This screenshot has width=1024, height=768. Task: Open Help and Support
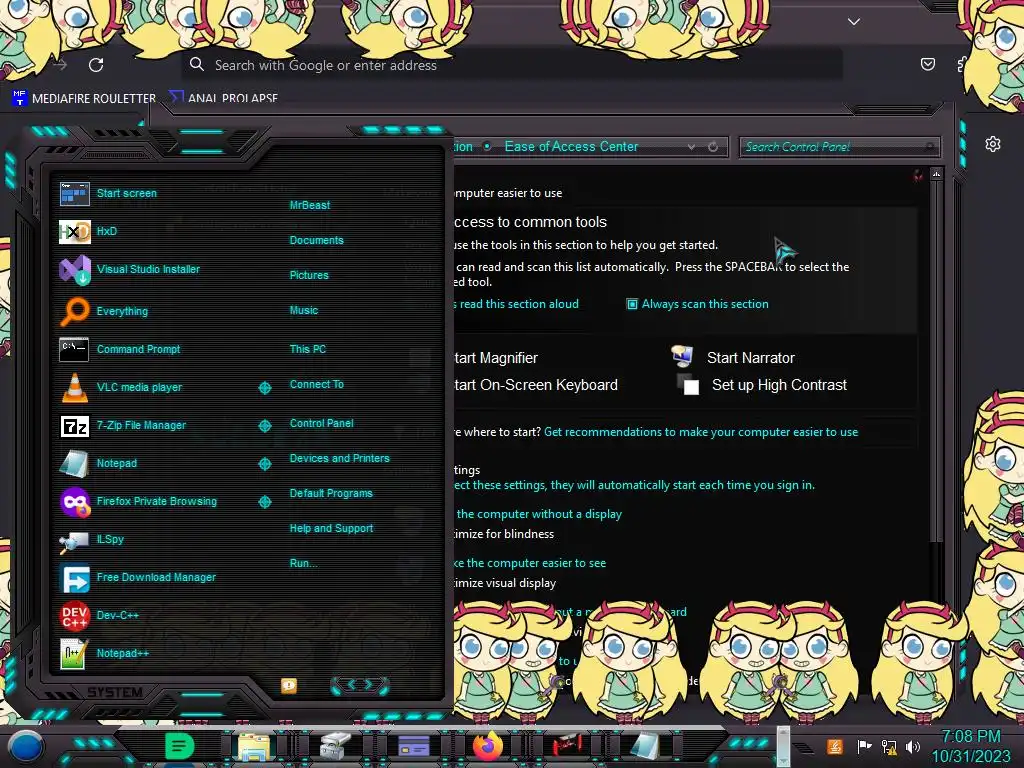point(331,528)
